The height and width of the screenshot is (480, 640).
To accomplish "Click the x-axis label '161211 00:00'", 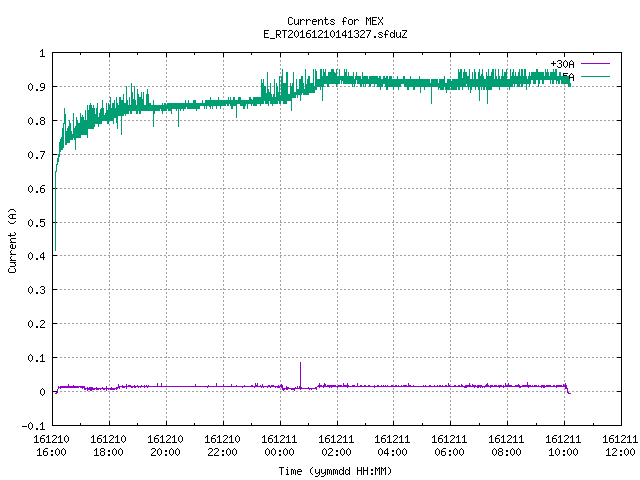I will pos(279,446).
